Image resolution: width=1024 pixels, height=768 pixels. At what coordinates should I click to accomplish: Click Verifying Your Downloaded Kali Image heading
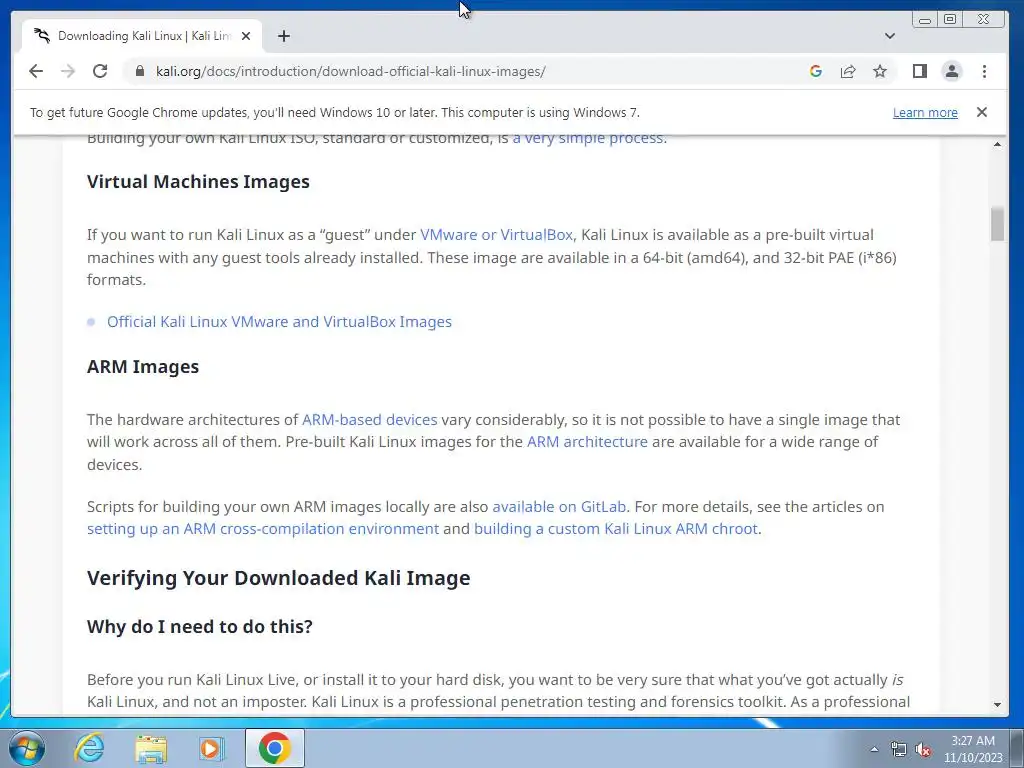coord(278,578)
